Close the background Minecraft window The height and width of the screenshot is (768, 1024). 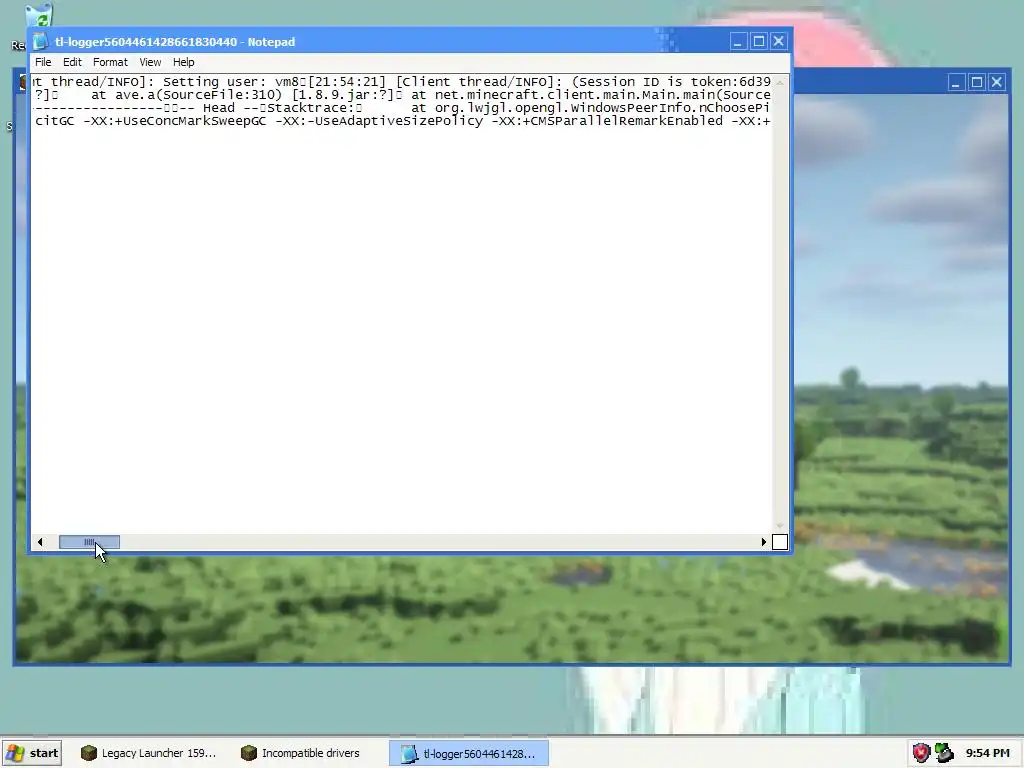[x=997, y=82]
